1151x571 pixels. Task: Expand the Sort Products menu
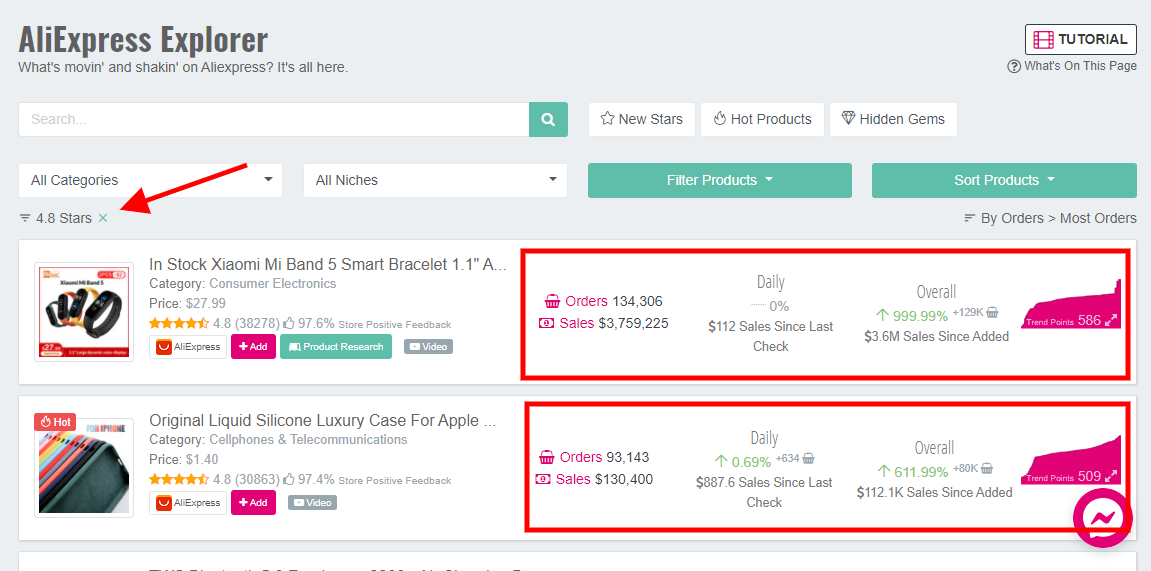tap(1004, 180)
